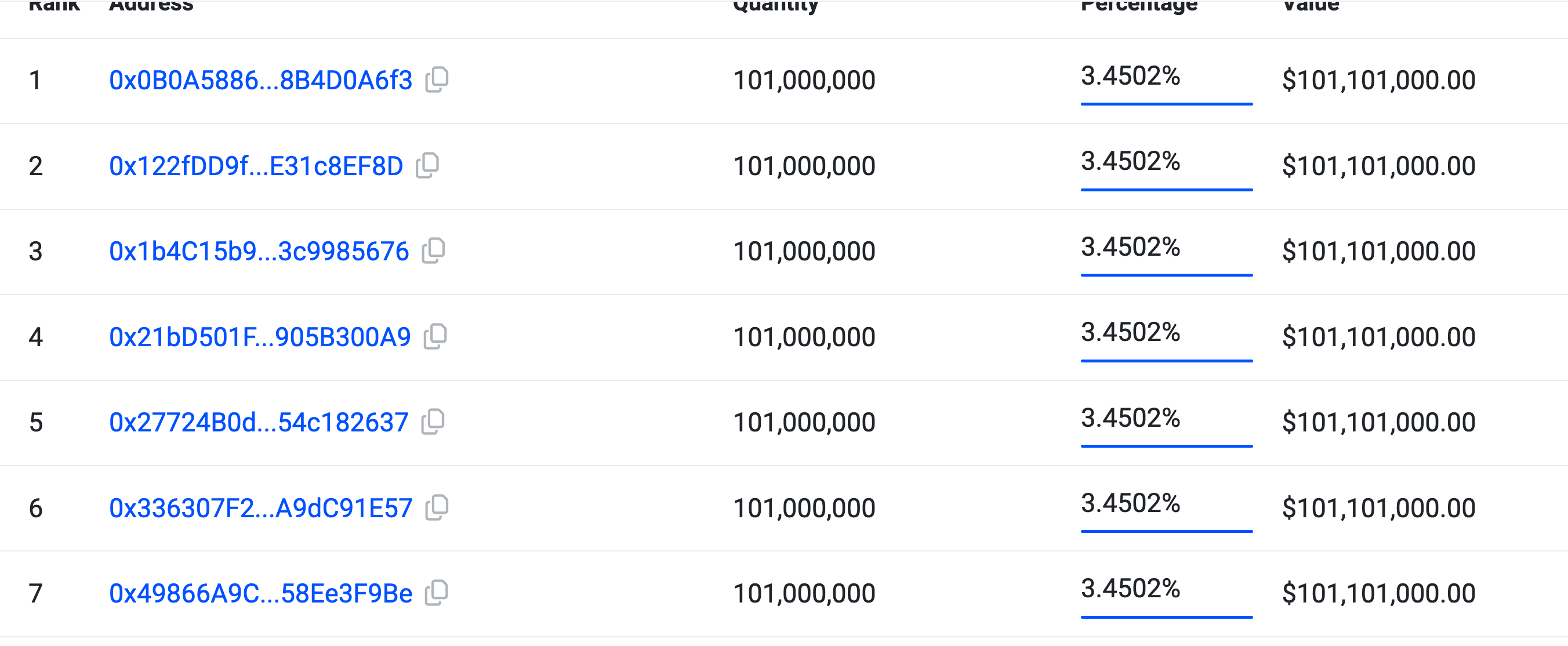Click the rank 7 percentage progress bar
This screenshot has height=646, width=1568.
tap(1166, 618)
